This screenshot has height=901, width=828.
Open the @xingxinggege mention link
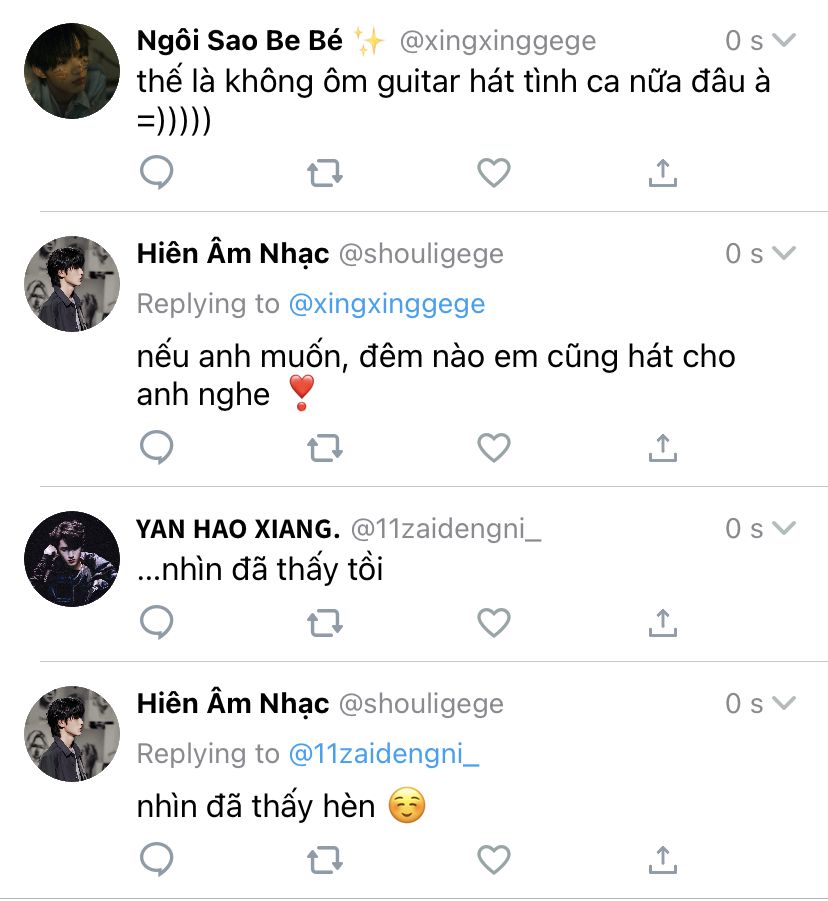tap(386, 304)
